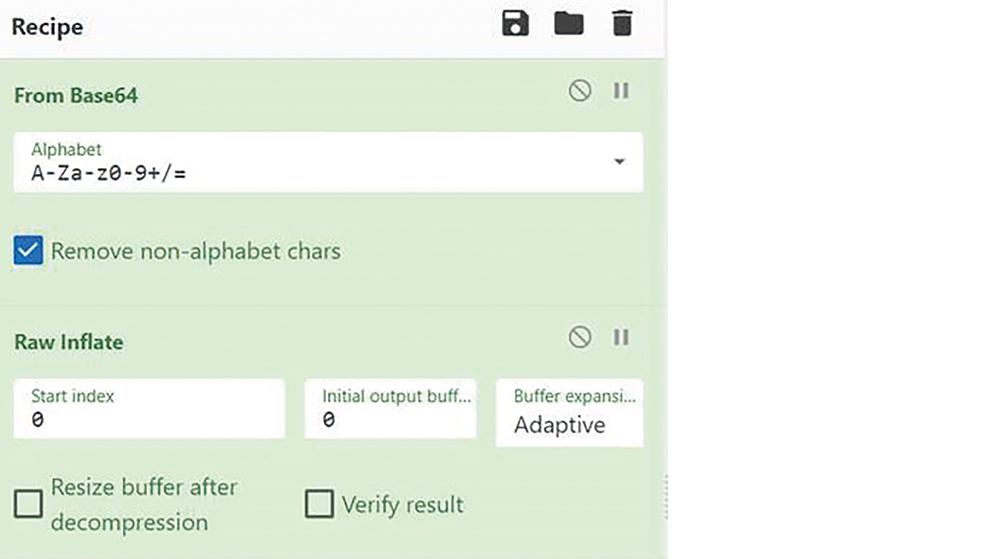Tick the Verify result checkbox
This screenshot has height=559, width=1000.
(319, 504)
